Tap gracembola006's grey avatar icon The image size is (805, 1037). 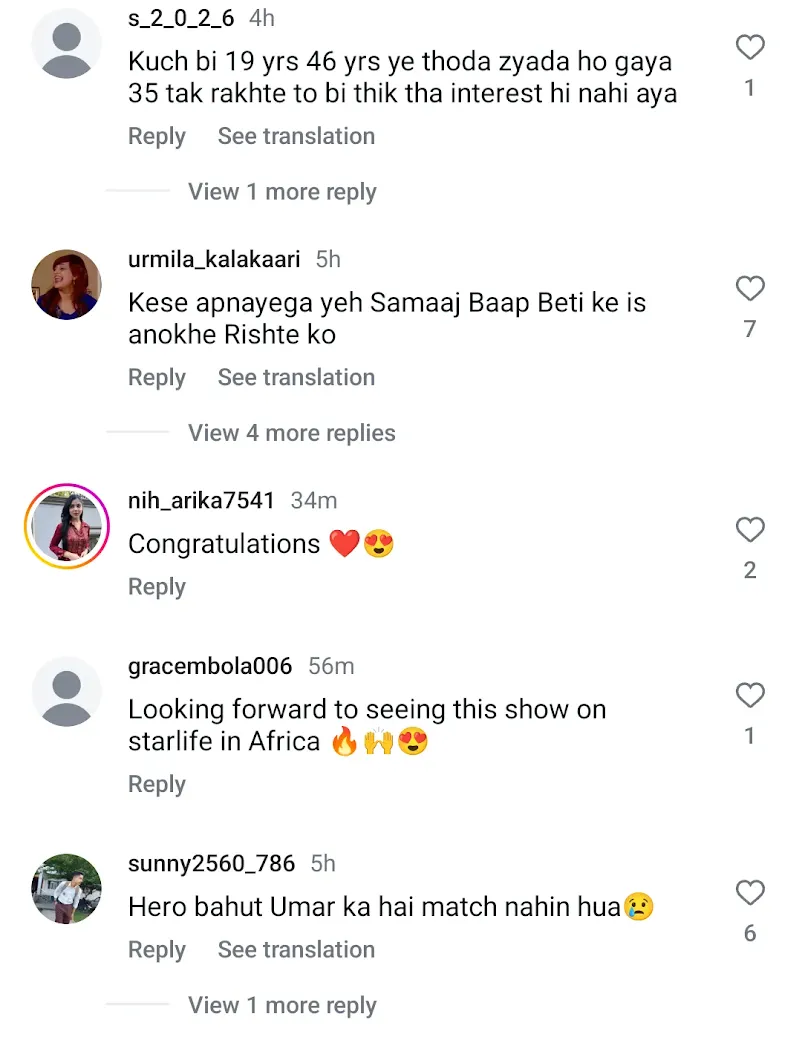pyautogui.click(x=67, y=691)
